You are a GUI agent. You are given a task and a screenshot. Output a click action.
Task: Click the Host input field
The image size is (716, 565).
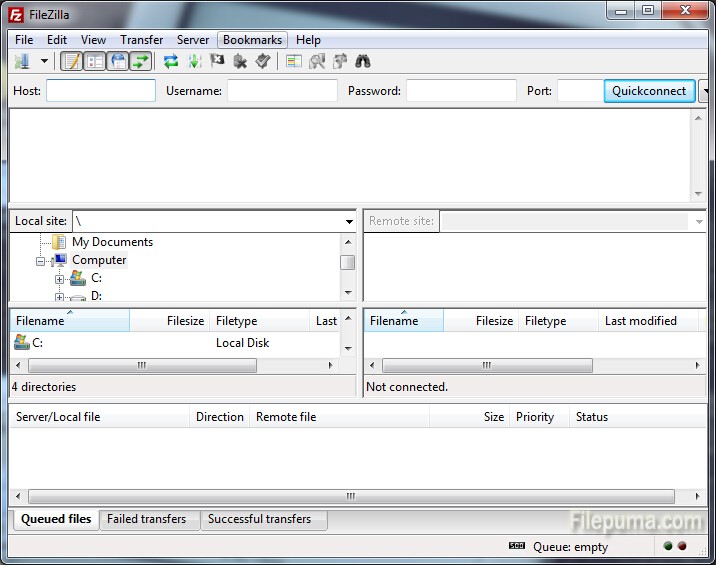tap(101, 91)
